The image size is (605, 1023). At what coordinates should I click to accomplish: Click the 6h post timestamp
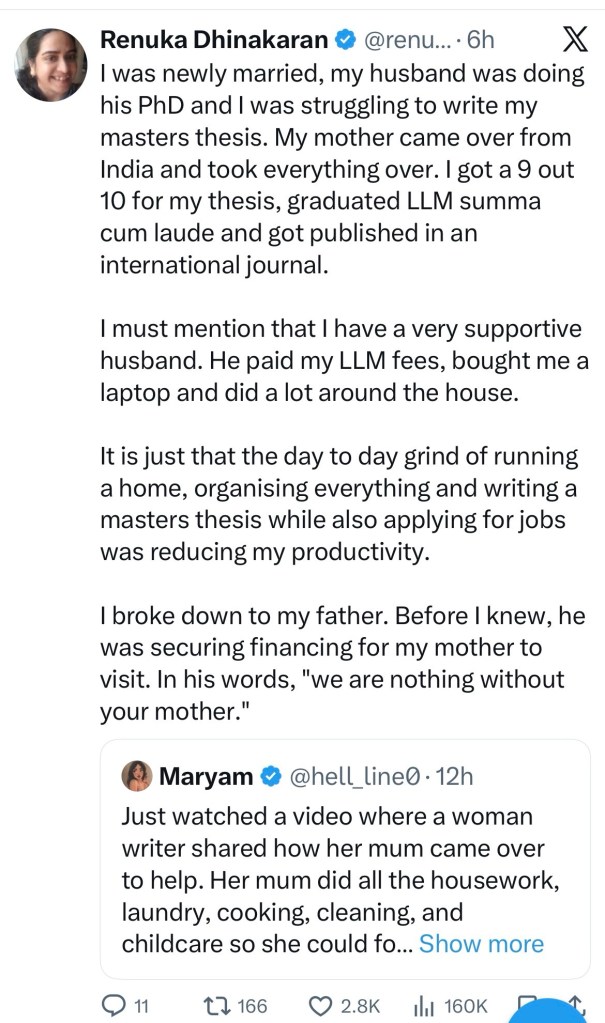coord(482,41)
